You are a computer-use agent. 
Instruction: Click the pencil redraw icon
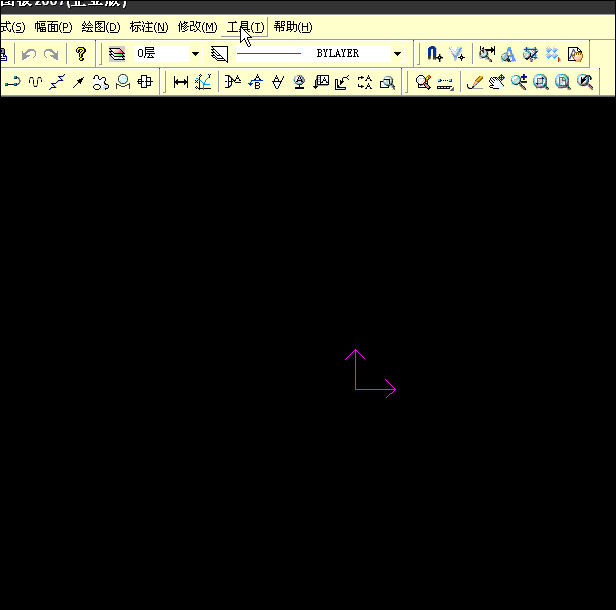click(475, 82)
